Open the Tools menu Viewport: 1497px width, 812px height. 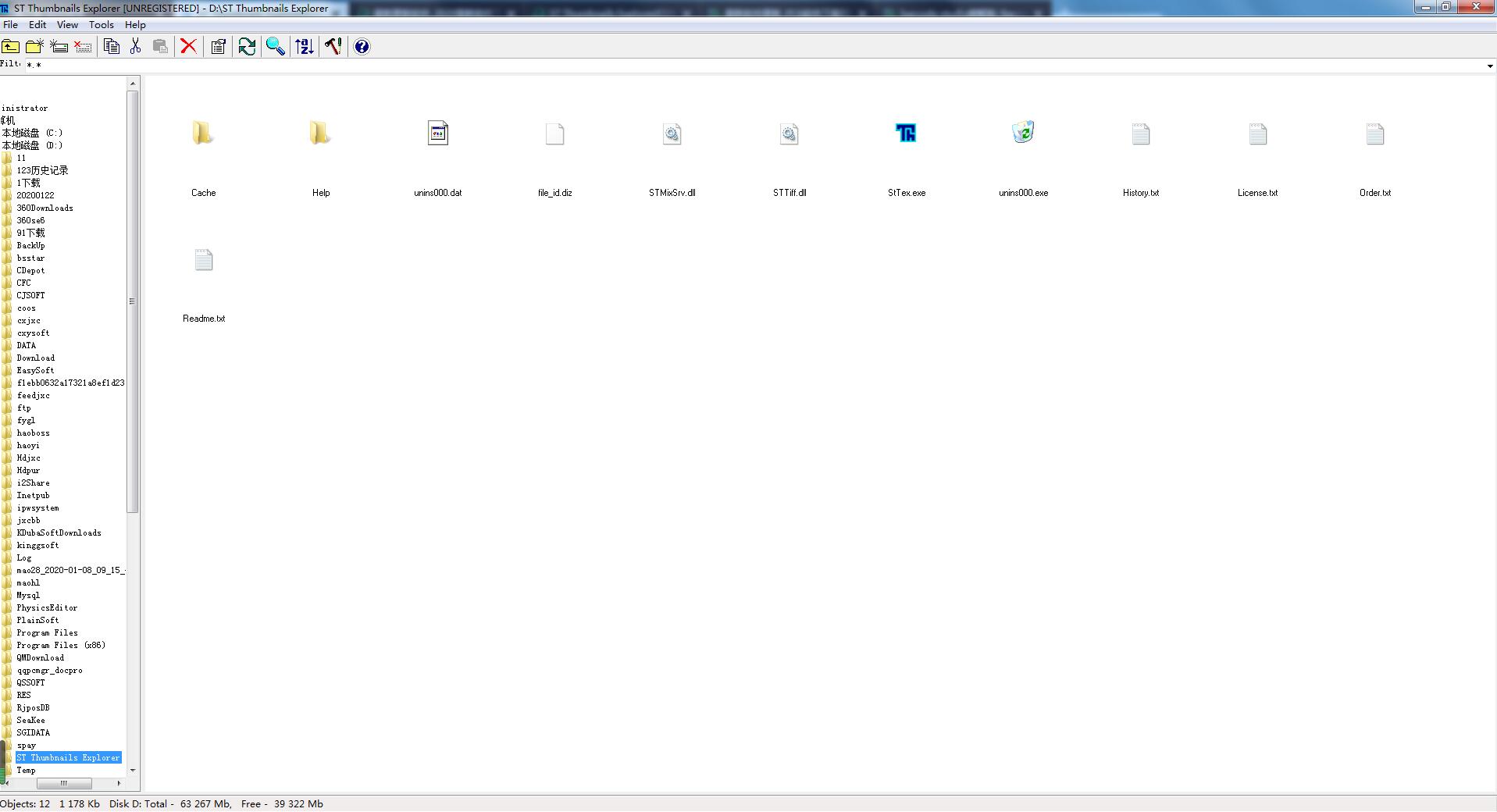(x=102, y=25)
